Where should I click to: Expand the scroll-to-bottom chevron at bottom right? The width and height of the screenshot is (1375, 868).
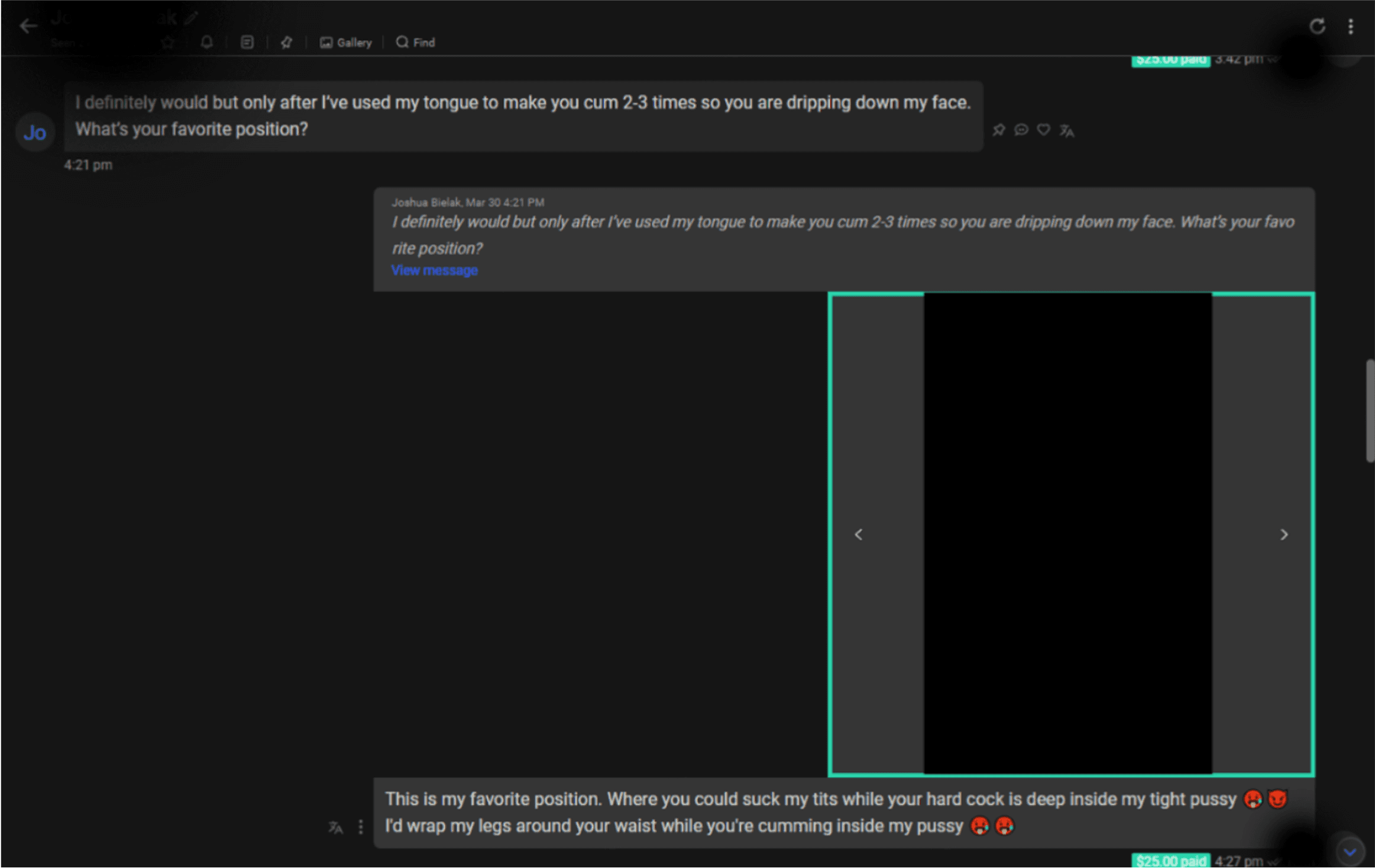click(1350, 851)
